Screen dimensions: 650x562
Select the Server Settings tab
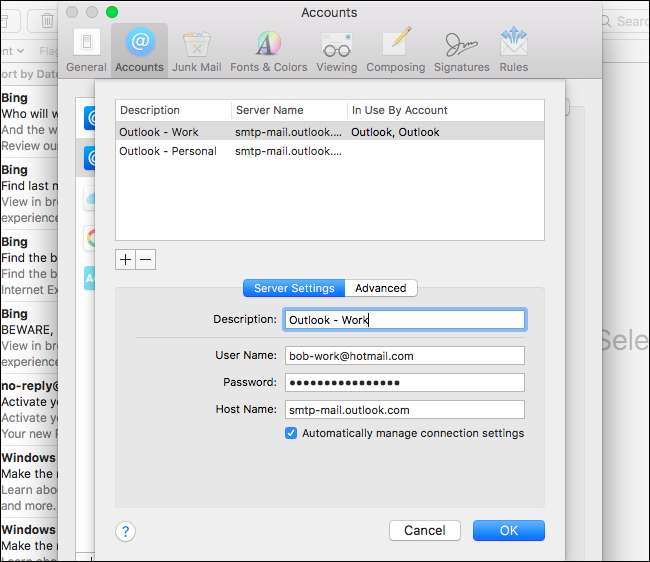point(294,288)
